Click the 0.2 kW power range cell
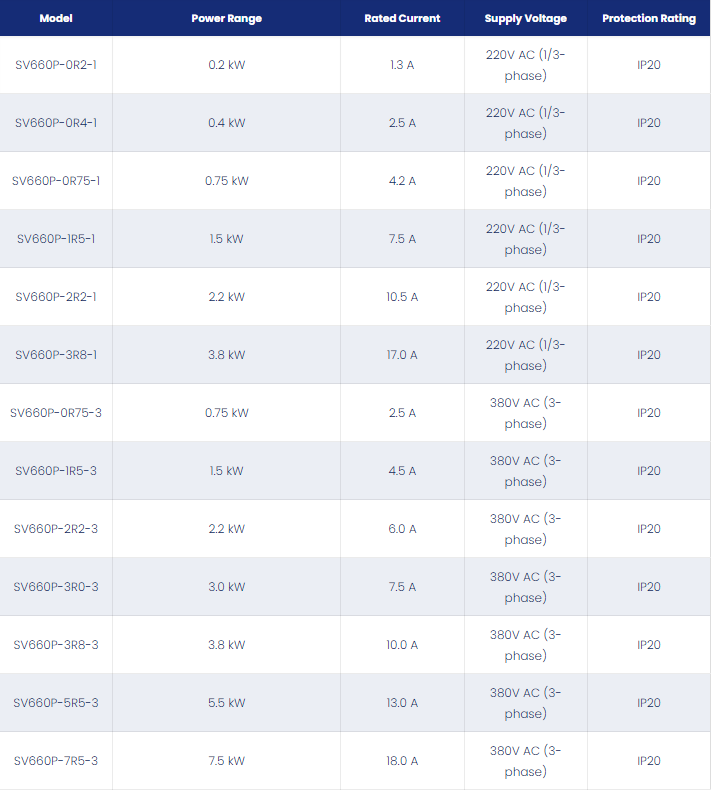This screenshot has height=790, width=713. coord(226,65)
